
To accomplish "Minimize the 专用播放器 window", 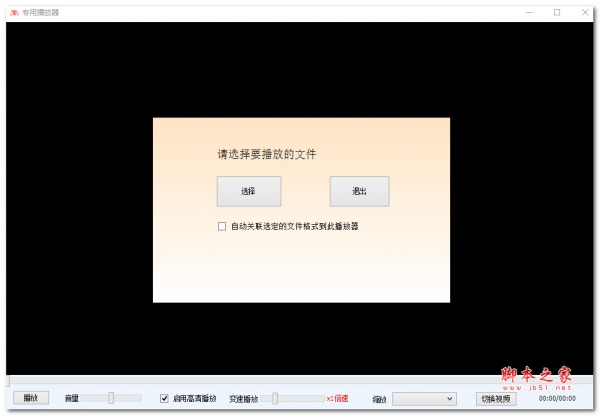I will click(529, 12).
